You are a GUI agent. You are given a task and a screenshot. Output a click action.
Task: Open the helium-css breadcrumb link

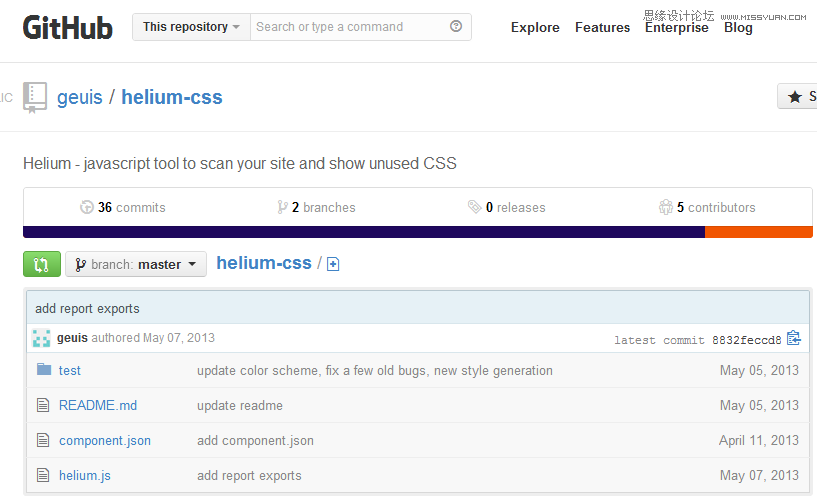264,263
